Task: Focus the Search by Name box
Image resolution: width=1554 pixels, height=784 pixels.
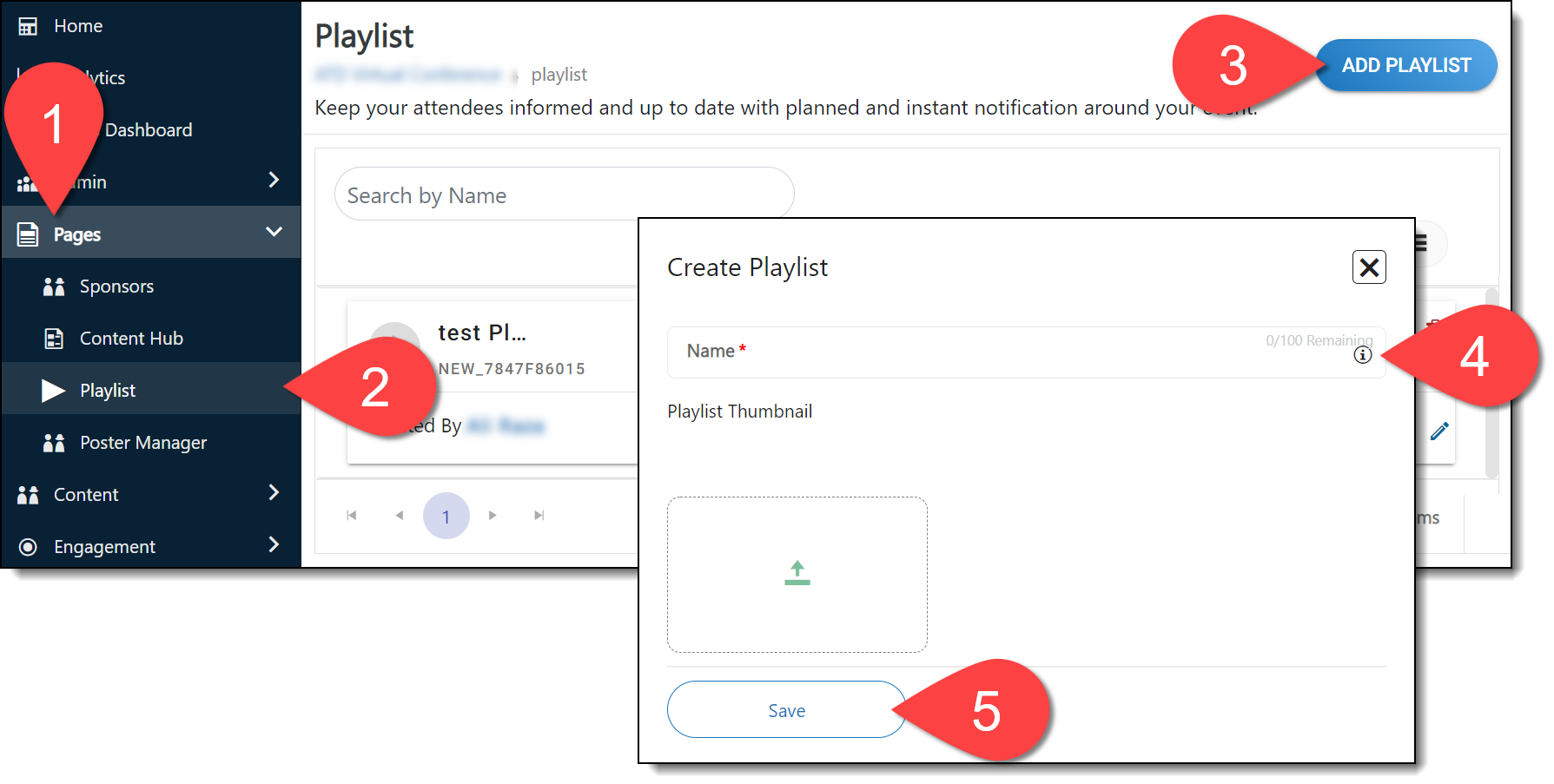Action: [x=564, y=194]
